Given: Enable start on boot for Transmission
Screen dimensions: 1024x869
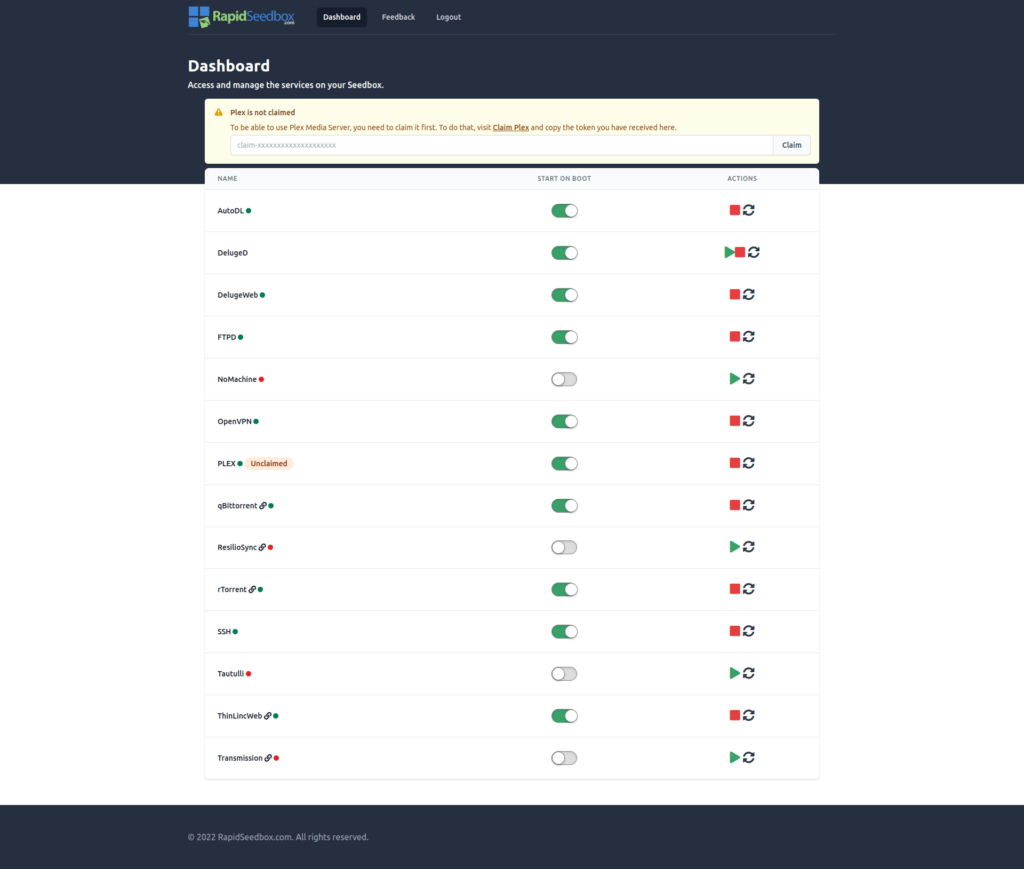Looking at the screenshot, I should coord(564,758).
